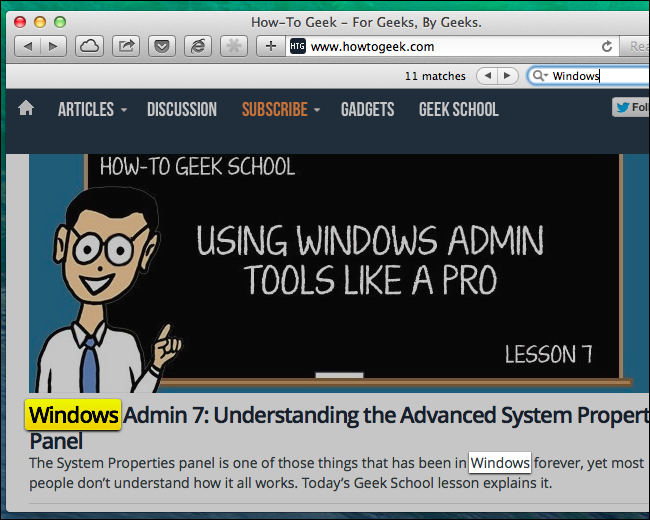Viewport: 650px width, 520px height.
Task: Click the HTG favicon in the address bar
Action: (x=298, y=46)
